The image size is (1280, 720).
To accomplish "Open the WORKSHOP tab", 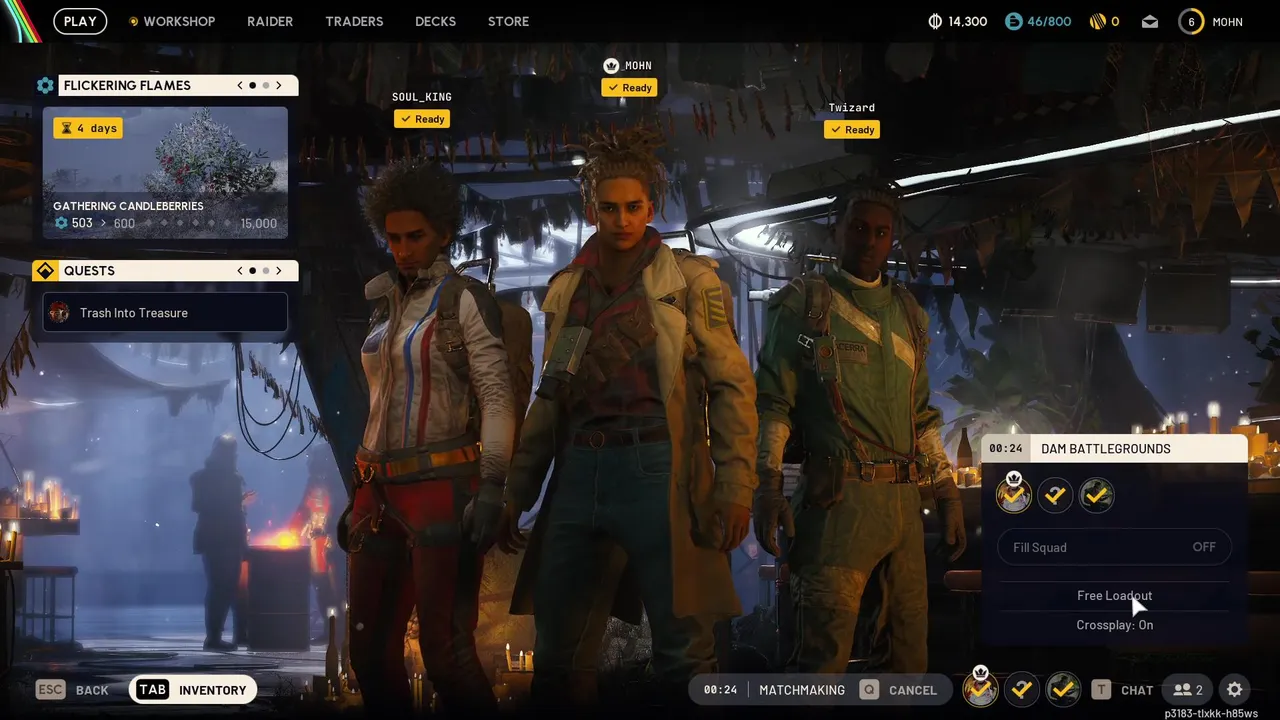I will [x=179, y=21].
